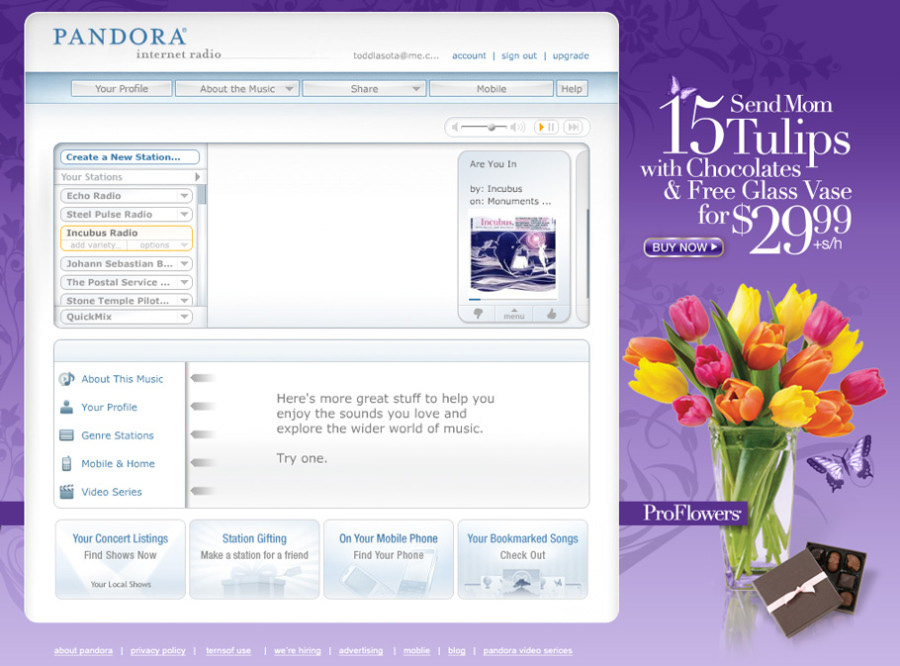Open the Stone Temple Pilot... station dropdown arrow
The image size is (900, 666).
[184, 300]
